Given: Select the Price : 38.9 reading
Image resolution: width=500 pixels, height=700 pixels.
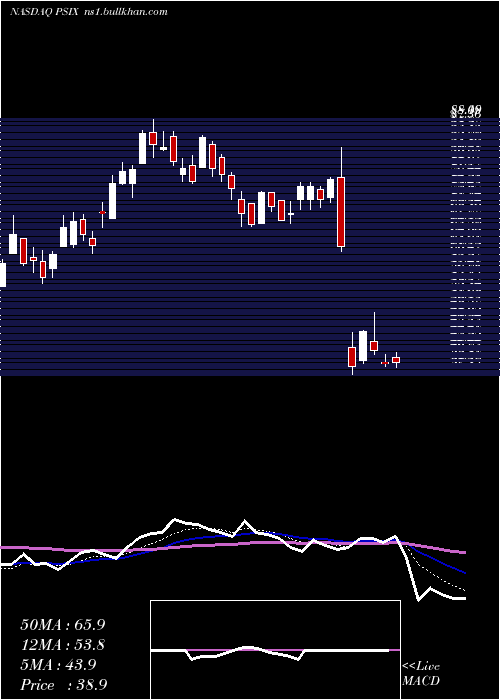Looking at the screenshot, I should click(x=63, y=685).
